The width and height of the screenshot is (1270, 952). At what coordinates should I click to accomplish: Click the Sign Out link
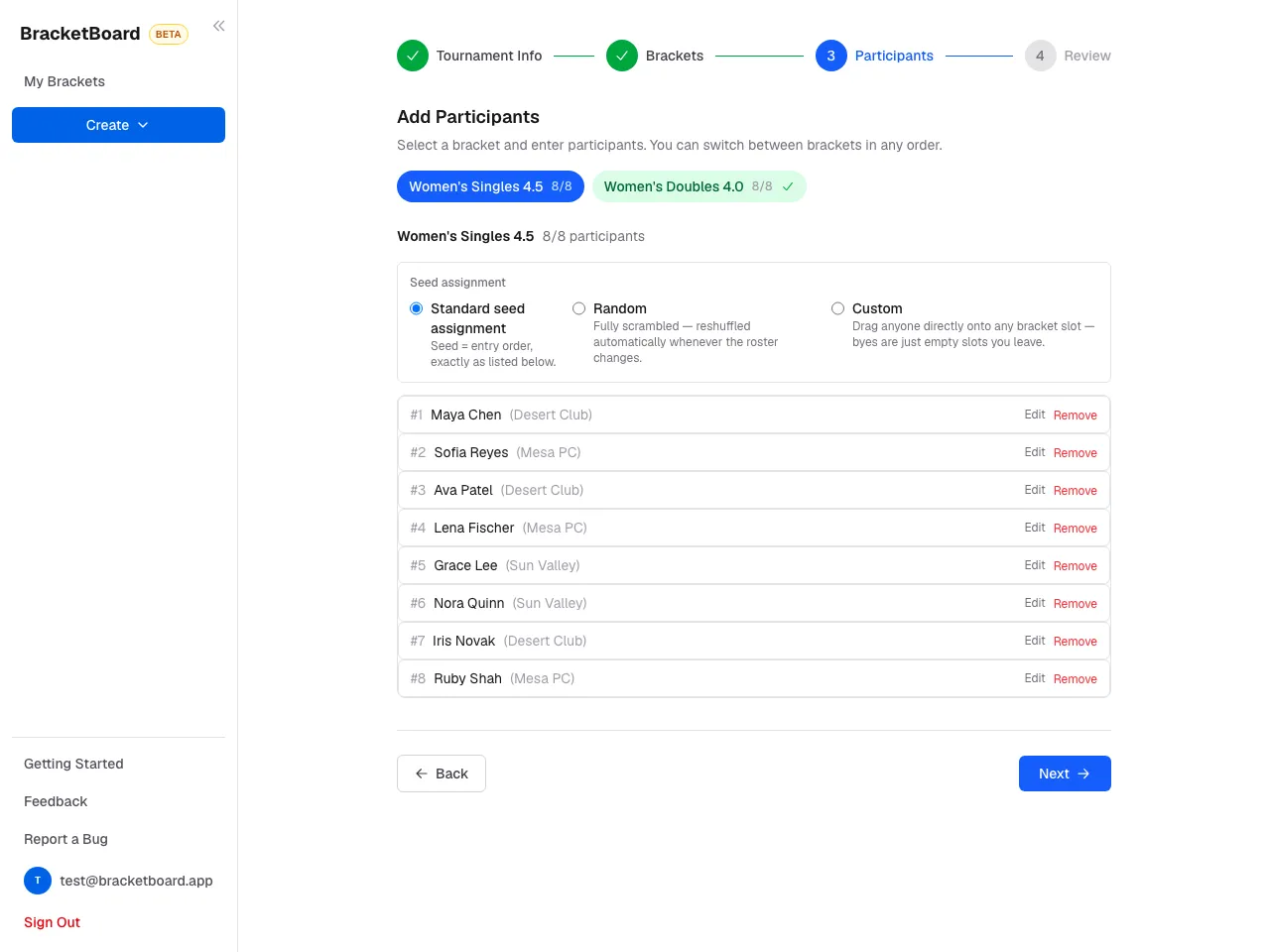[x=52, y=922]
